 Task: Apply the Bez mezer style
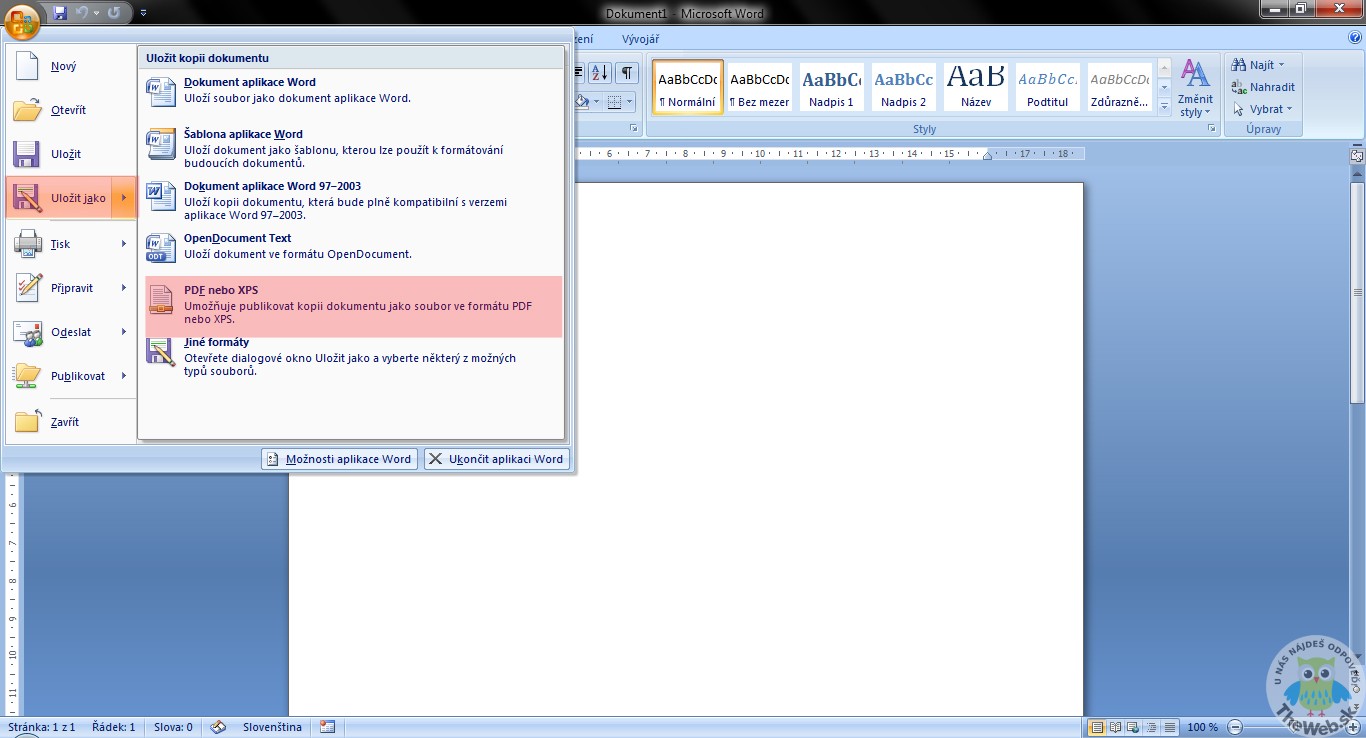(759, 87)
